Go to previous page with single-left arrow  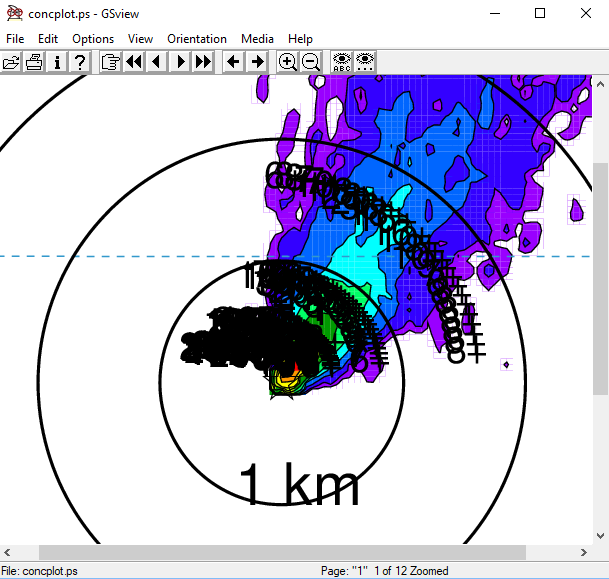tap(157, 62)
